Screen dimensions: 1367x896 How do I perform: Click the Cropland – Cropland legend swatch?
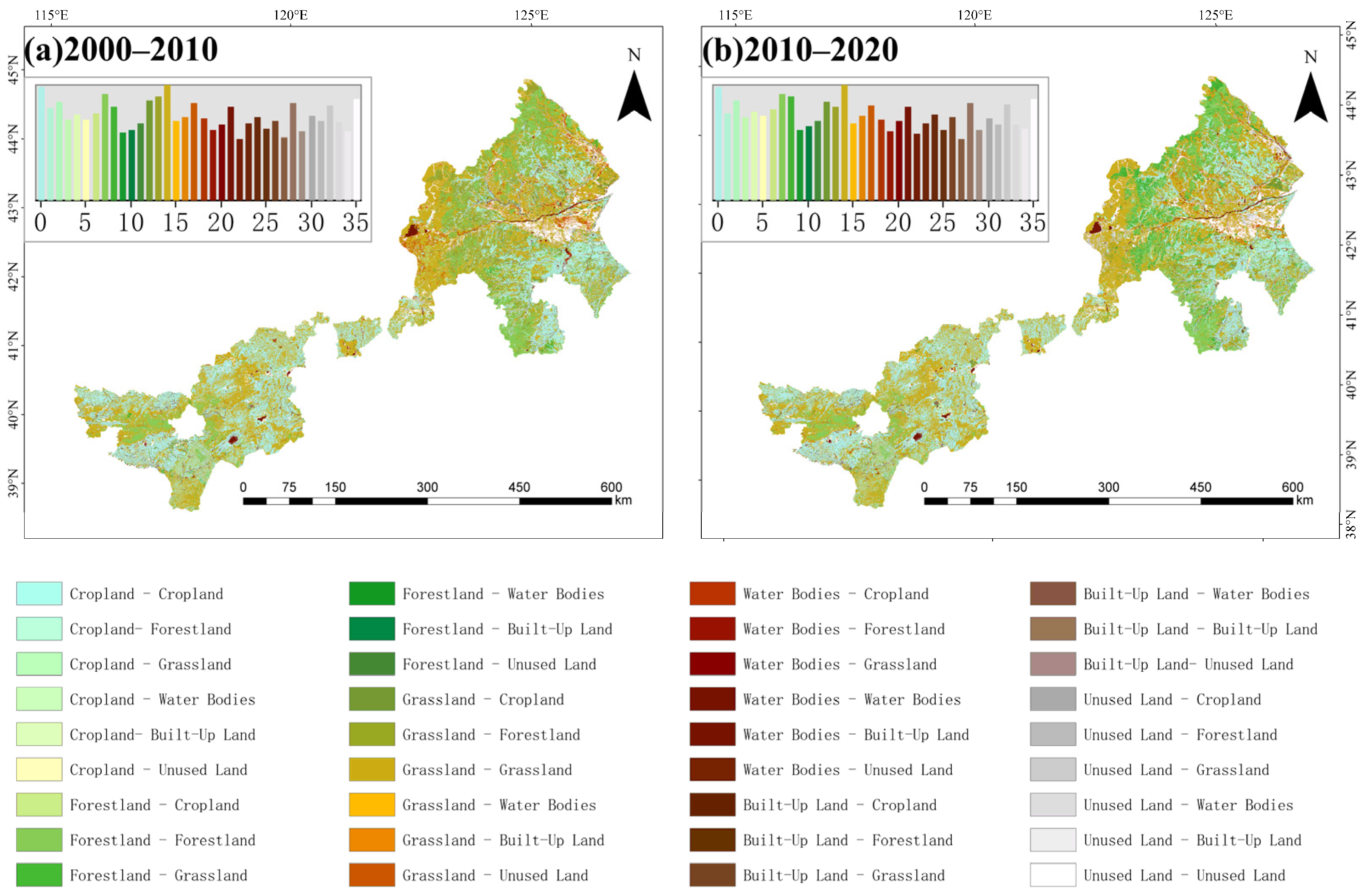tap(39, 593)
